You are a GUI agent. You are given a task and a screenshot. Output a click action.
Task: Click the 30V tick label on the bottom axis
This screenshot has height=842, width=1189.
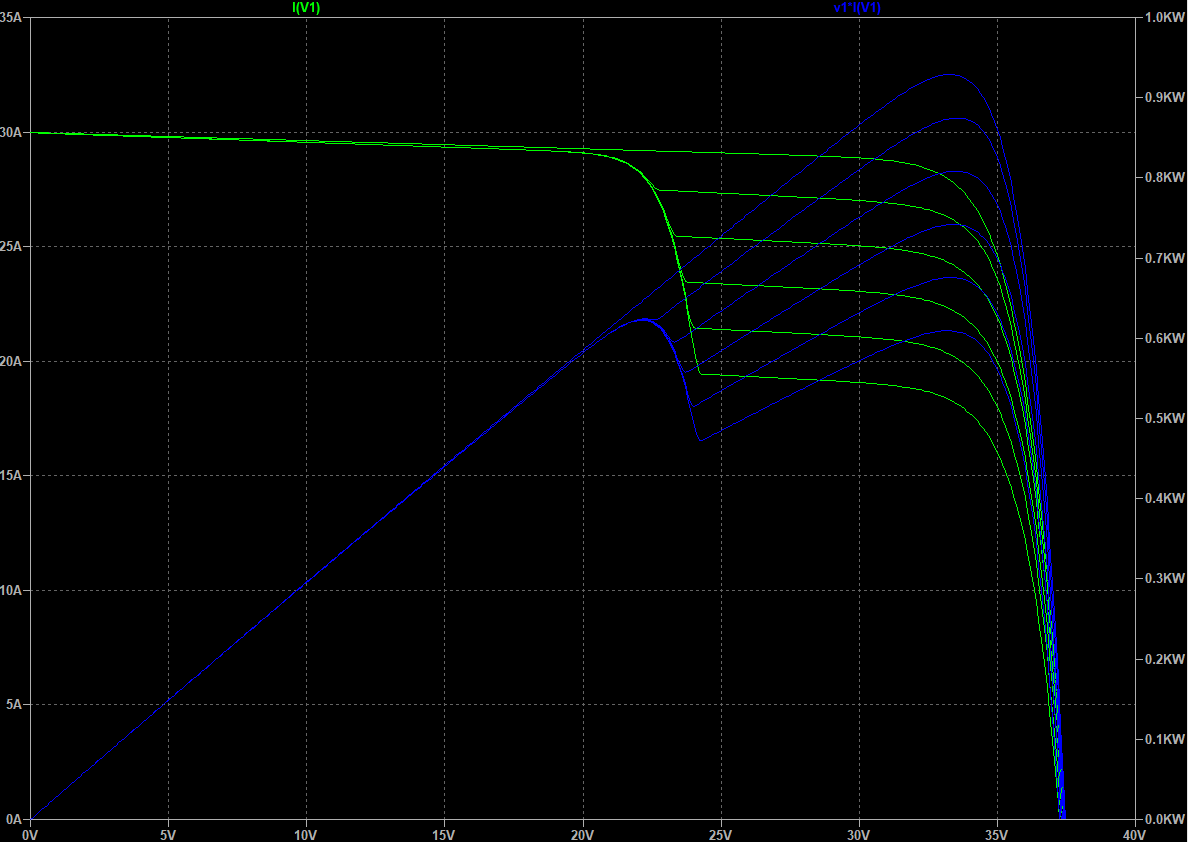click(858, 834)
